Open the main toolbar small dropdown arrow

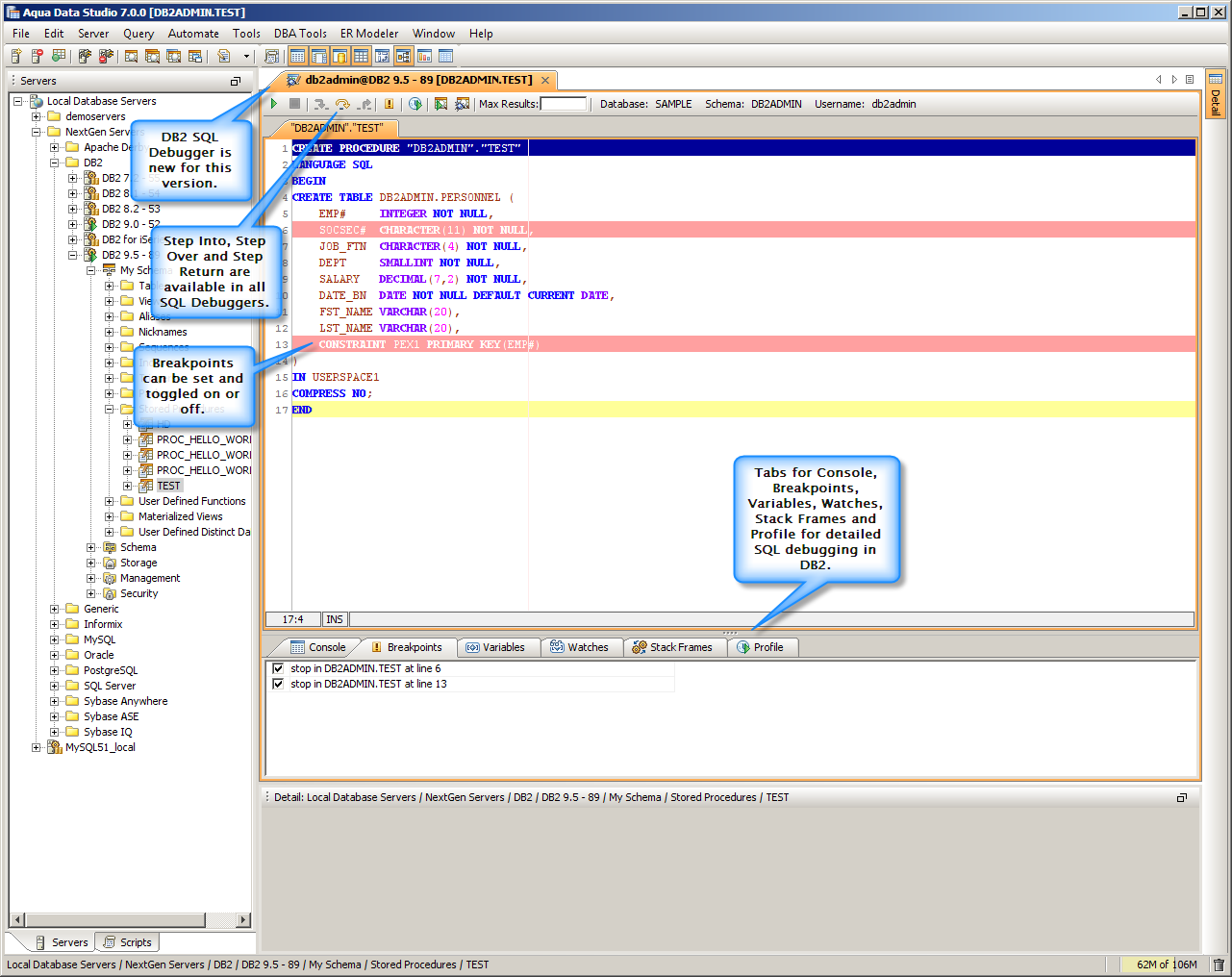(x=246, y=57)
